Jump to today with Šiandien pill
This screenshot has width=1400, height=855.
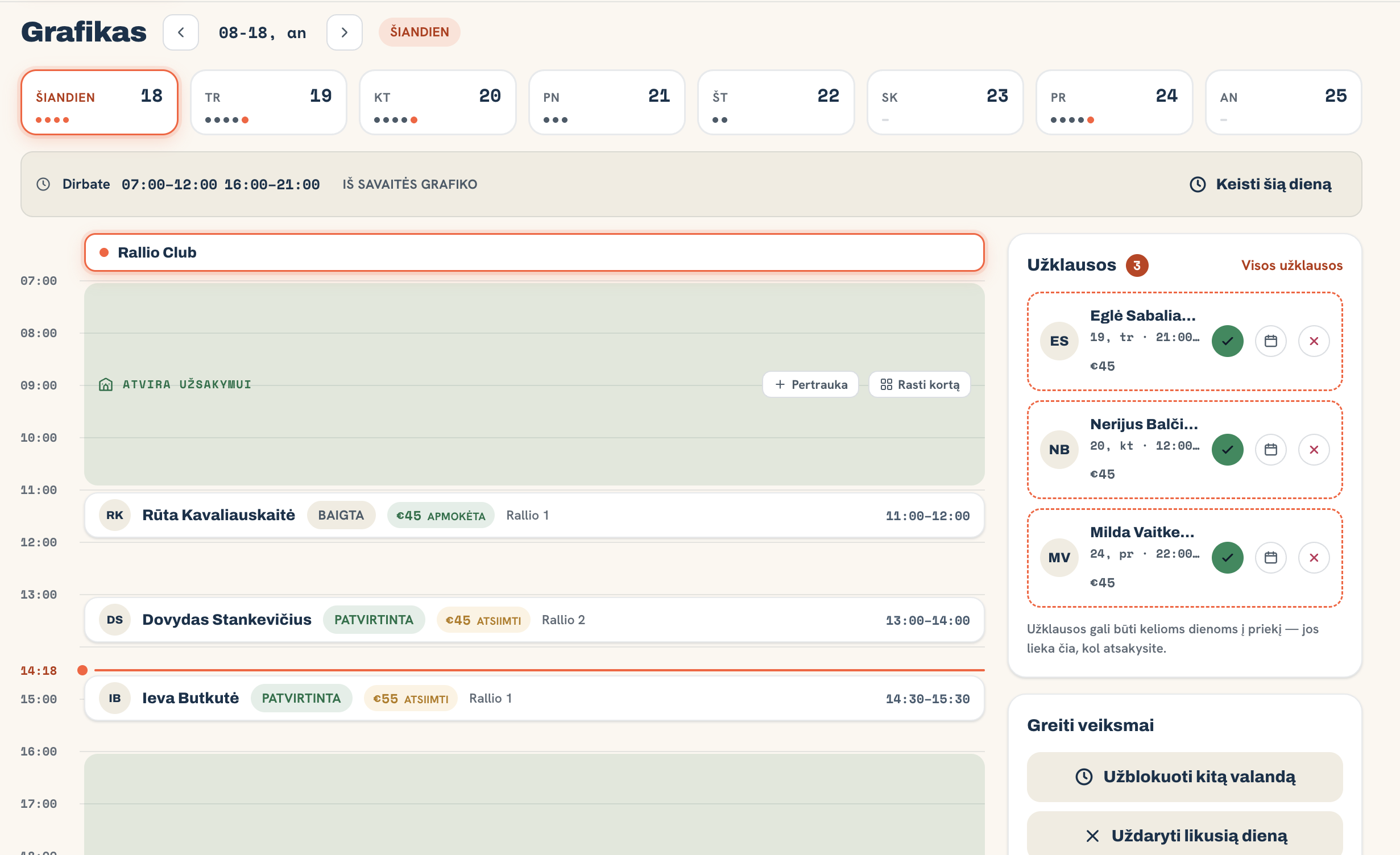point(419,32)
